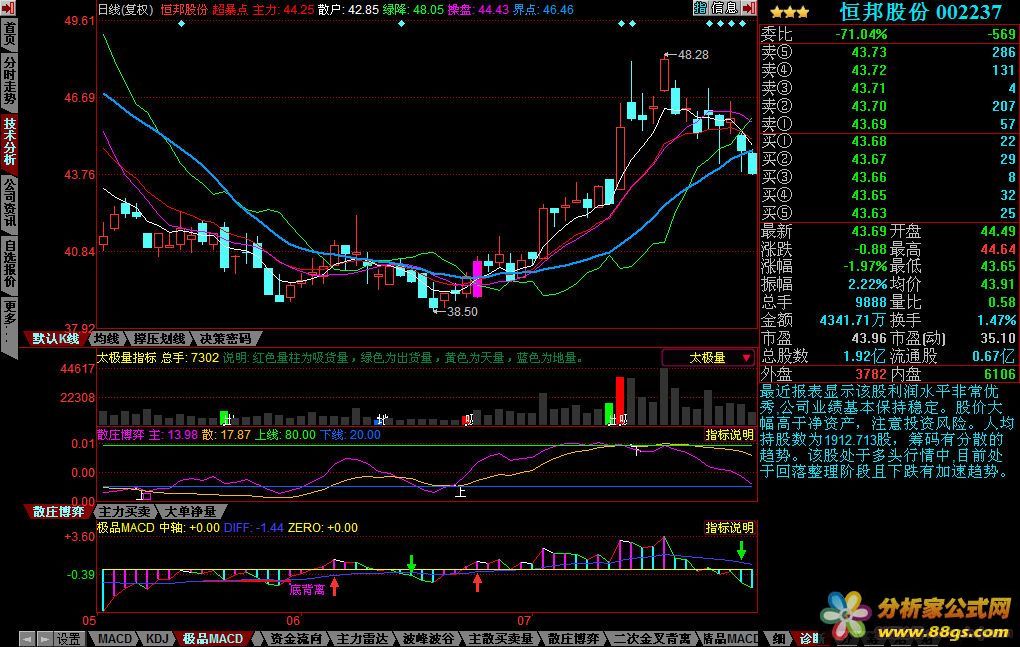The image size is (1020, 647).
Task: Click the three-star rating icon
Action: point(788,12)
